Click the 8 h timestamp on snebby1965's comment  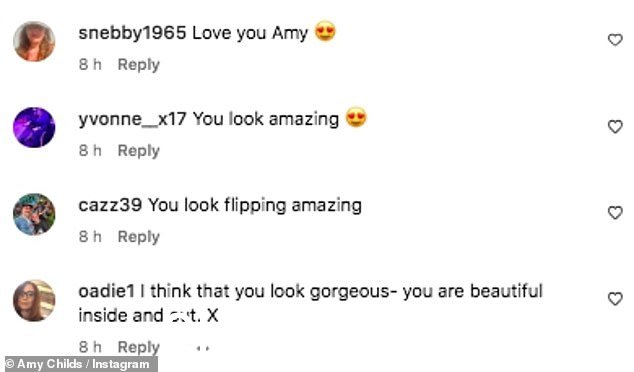point(90,65)
